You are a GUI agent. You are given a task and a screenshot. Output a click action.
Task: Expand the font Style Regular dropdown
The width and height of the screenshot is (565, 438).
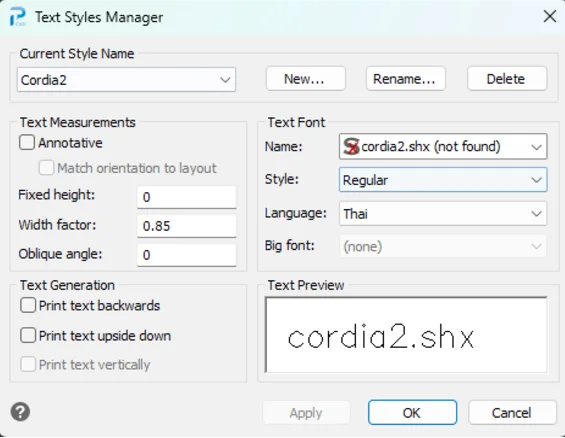(x=443, y=179)
